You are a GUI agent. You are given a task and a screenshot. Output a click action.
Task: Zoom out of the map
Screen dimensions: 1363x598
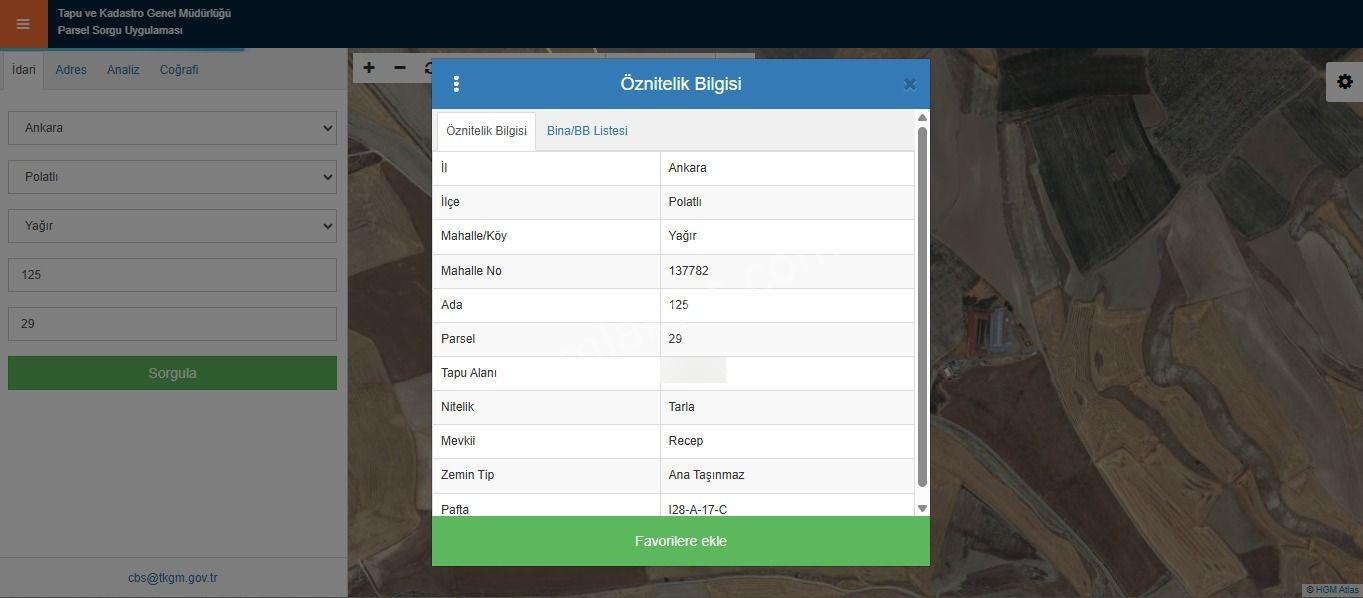[x=400, y=68]
